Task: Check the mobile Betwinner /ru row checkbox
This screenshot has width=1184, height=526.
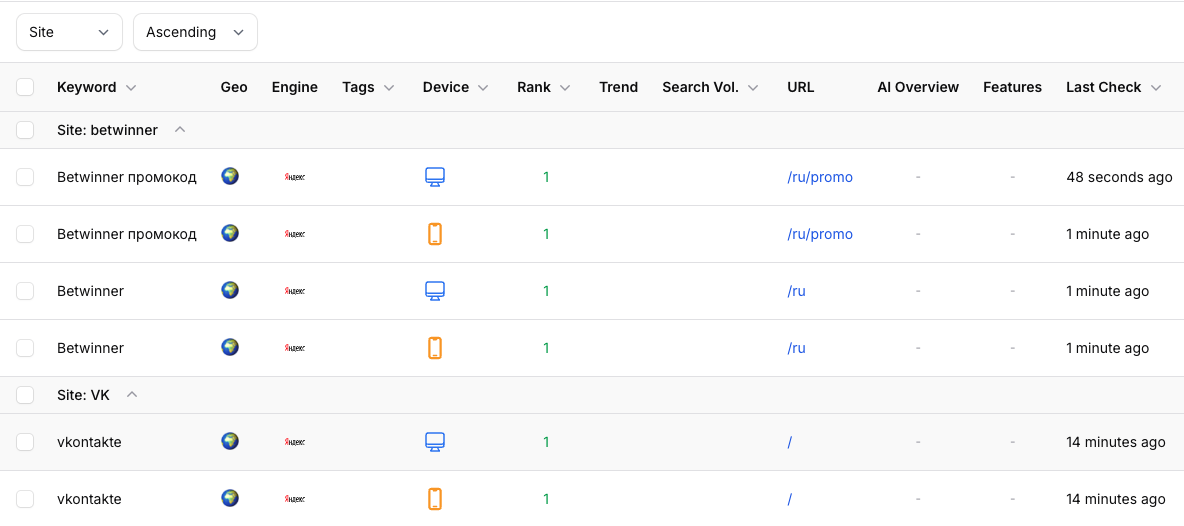Action: [25, 348]
